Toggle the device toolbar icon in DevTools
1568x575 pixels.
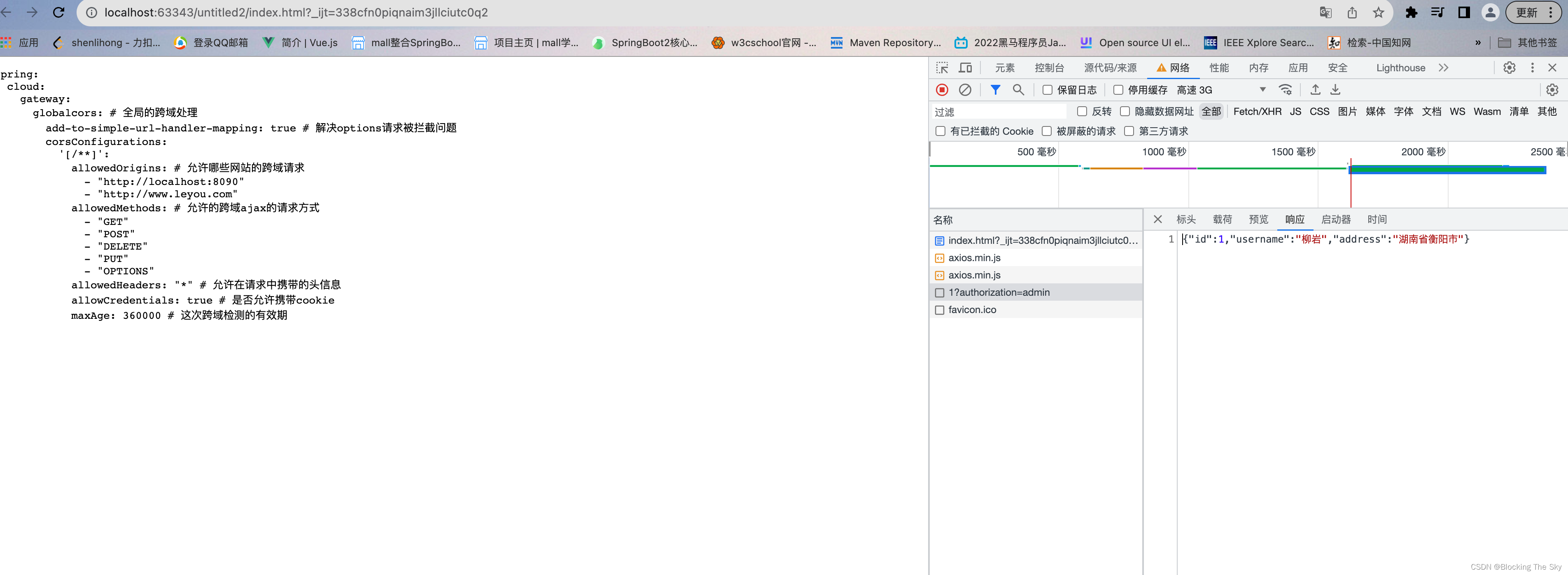tap(966, 68)
